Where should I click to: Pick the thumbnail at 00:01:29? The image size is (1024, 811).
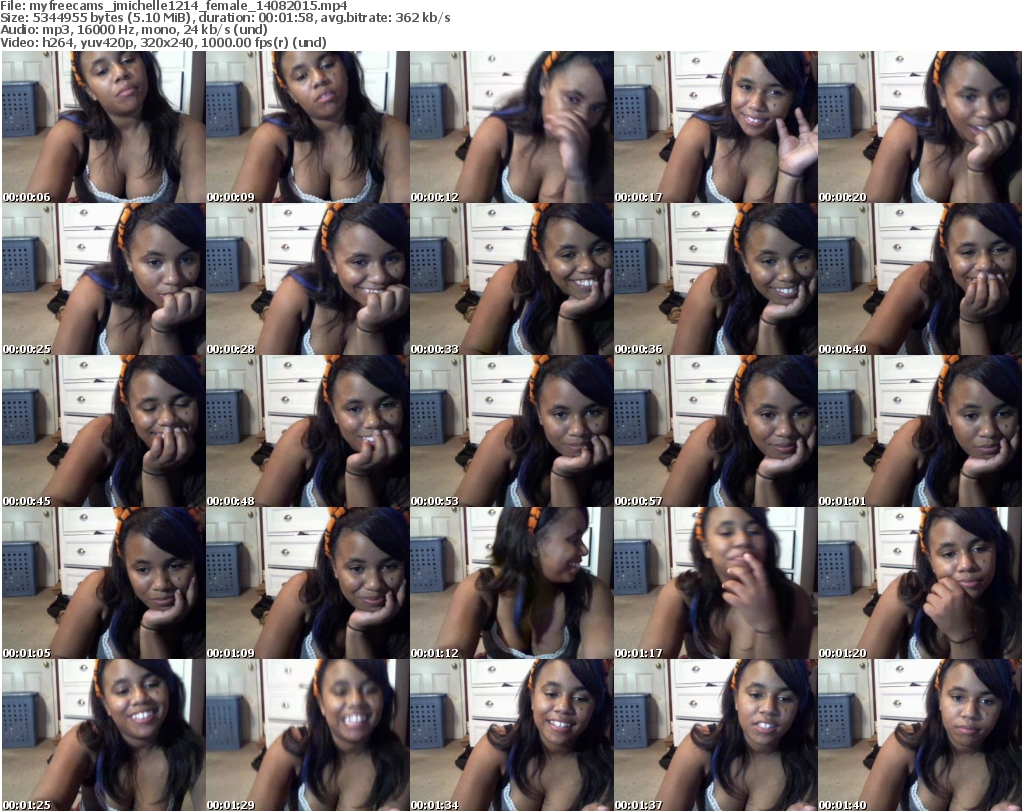coord(308,735)
